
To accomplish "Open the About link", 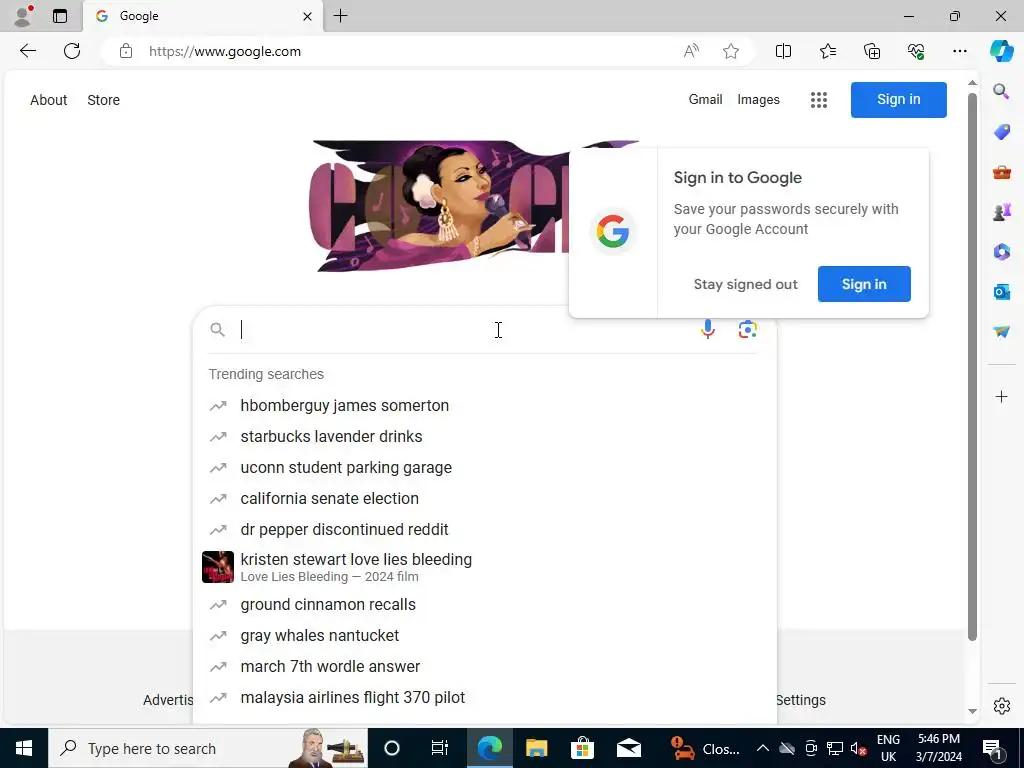I will [48, 100].
